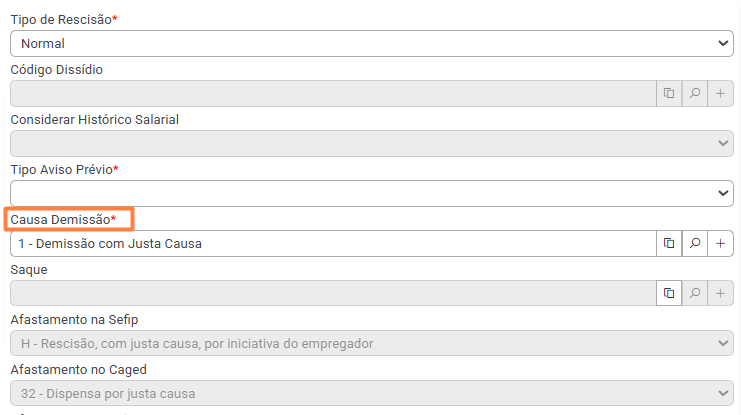The height and width of the screenshot is (415, 741).
Task: Click plus icon in Código Dissídio field
Action: pyautogui.click(x=720, y=93)
